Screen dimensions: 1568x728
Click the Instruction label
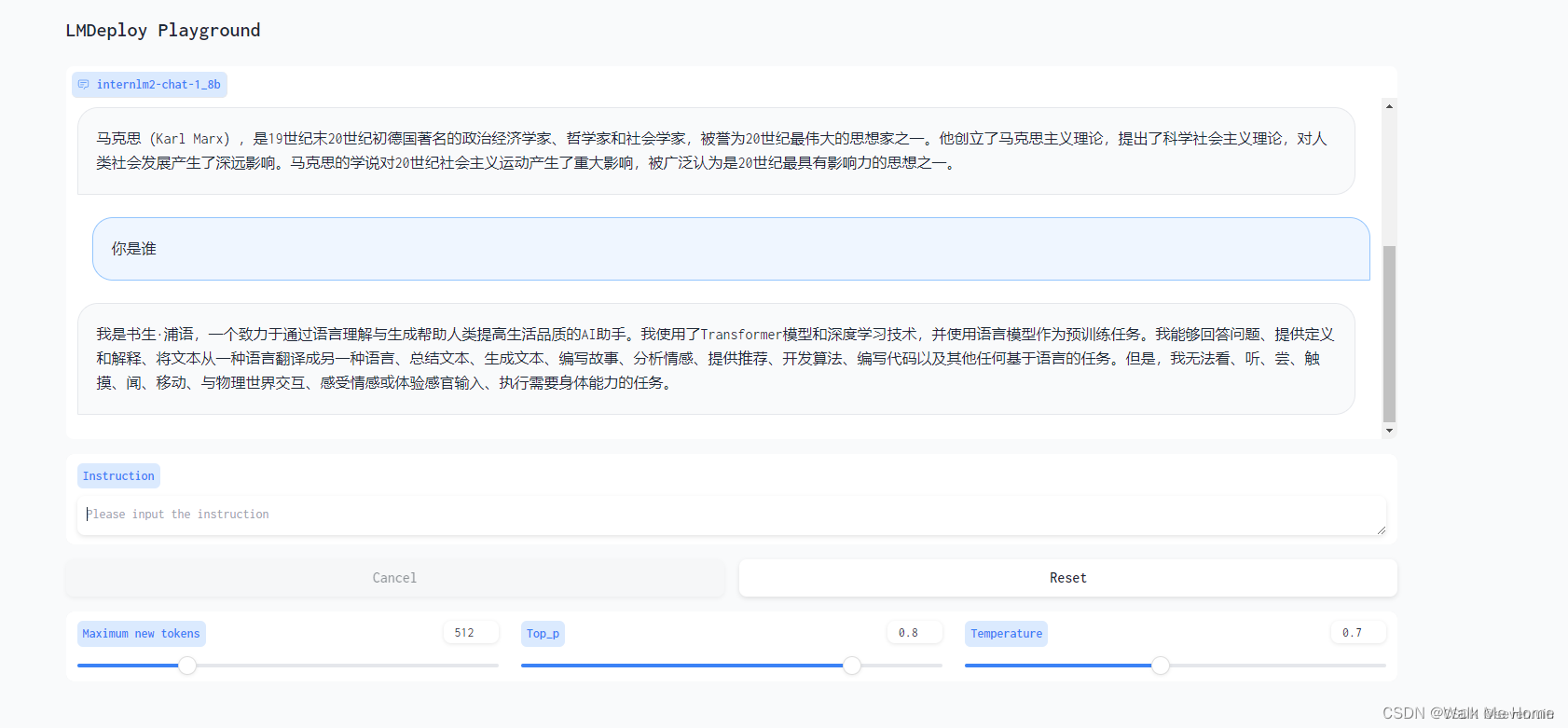118,476
